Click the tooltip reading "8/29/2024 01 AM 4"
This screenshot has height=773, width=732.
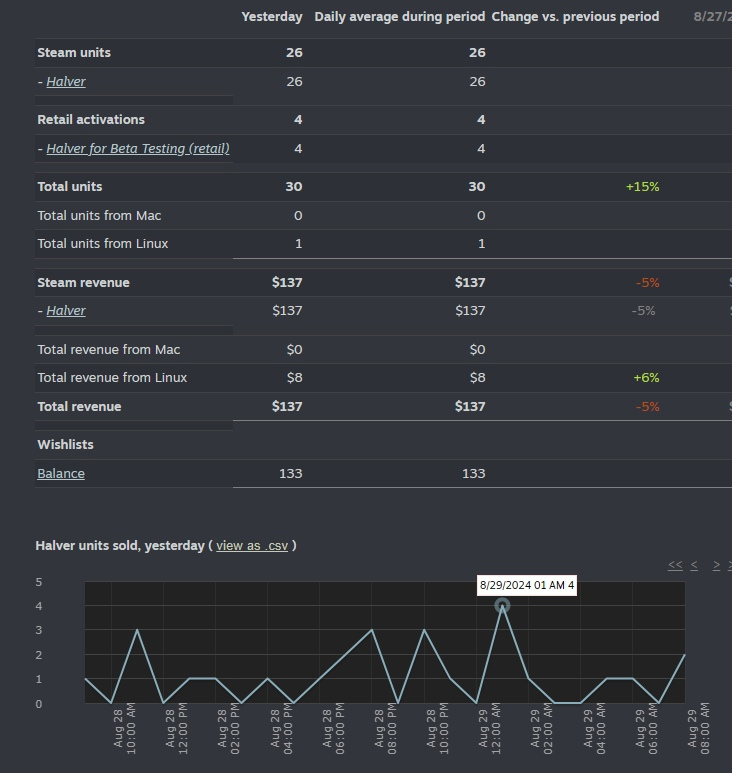[527, 585]
